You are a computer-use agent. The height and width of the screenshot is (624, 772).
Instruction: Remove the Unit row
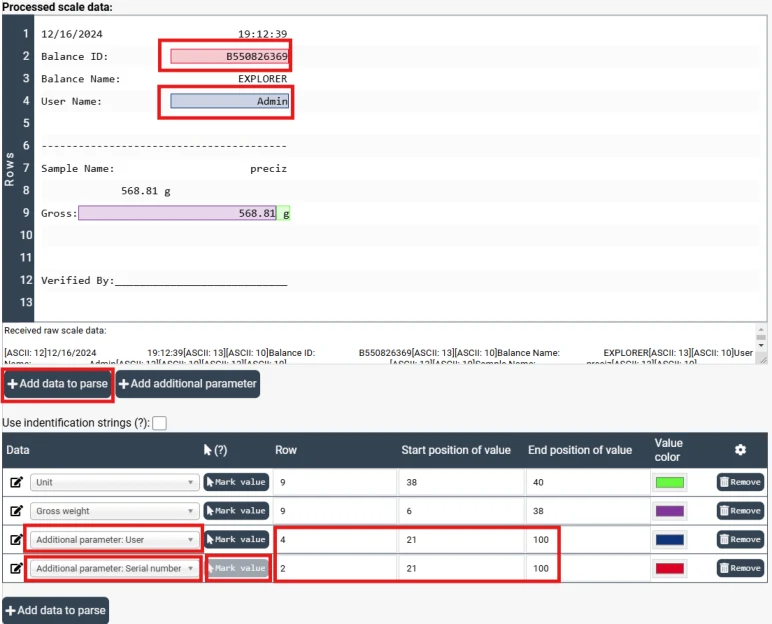point(740,482)
